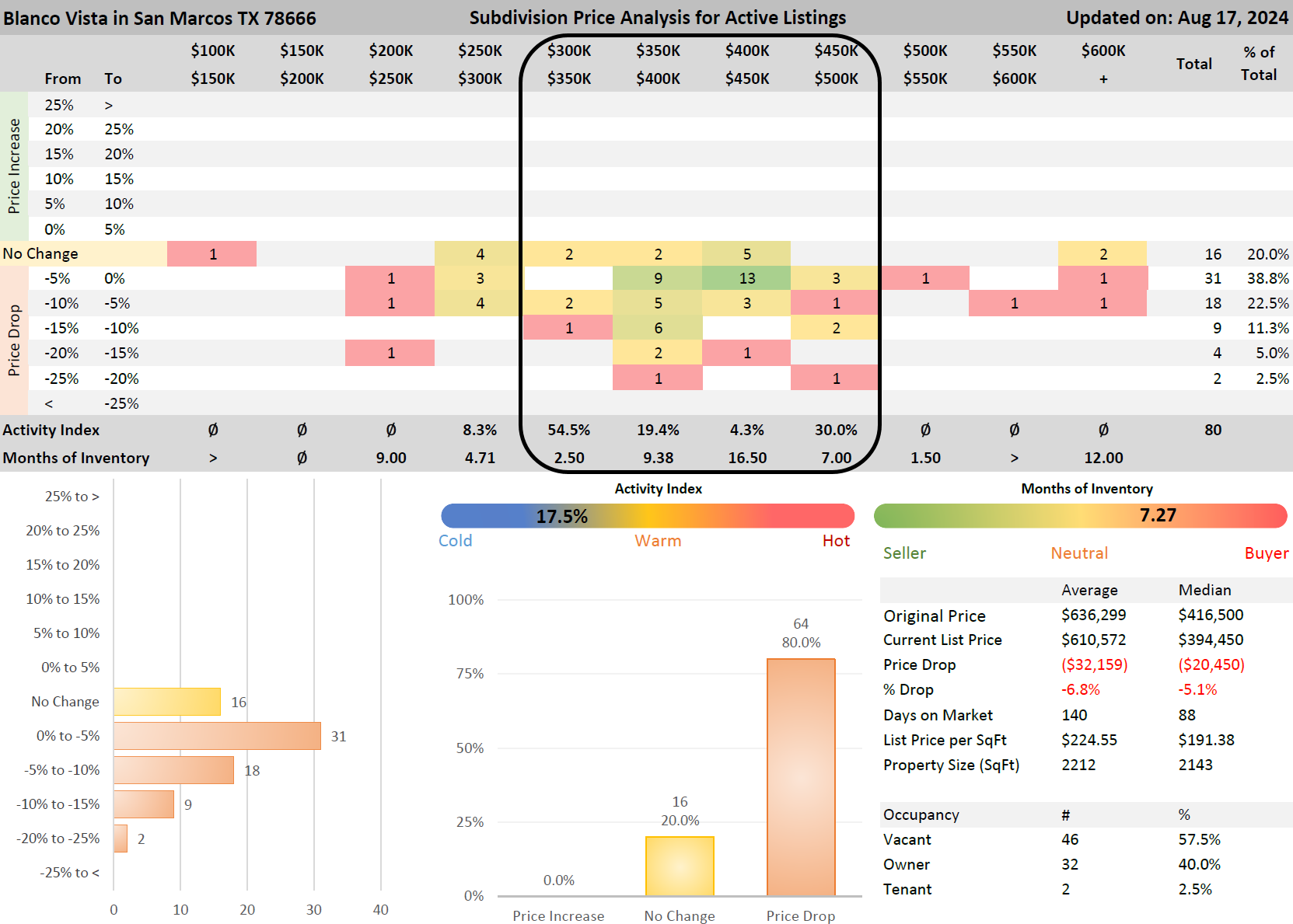Click the Updated on Aug 17, 2024 date

1176,18
